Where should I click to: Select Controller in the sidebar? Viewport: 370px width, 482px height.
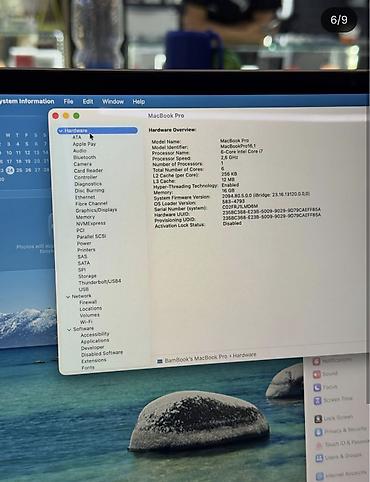point(86,177)
